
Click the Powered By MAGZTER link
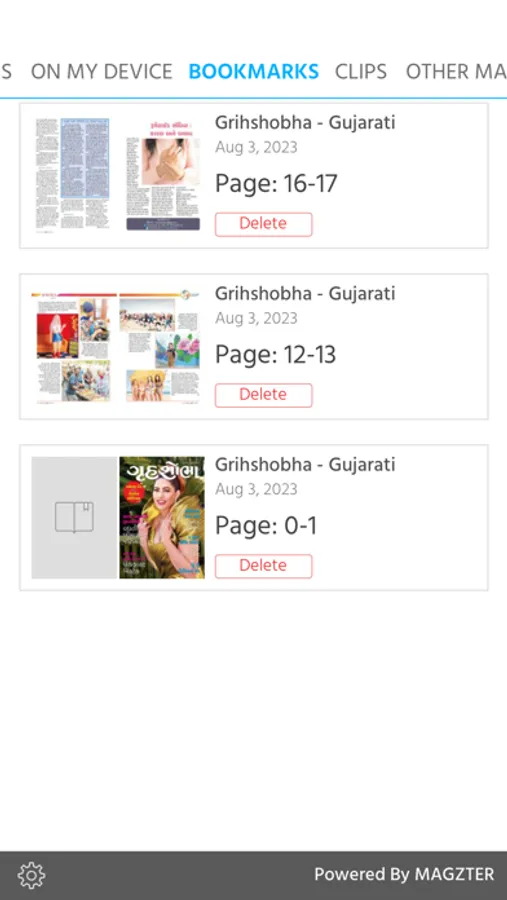404,875
